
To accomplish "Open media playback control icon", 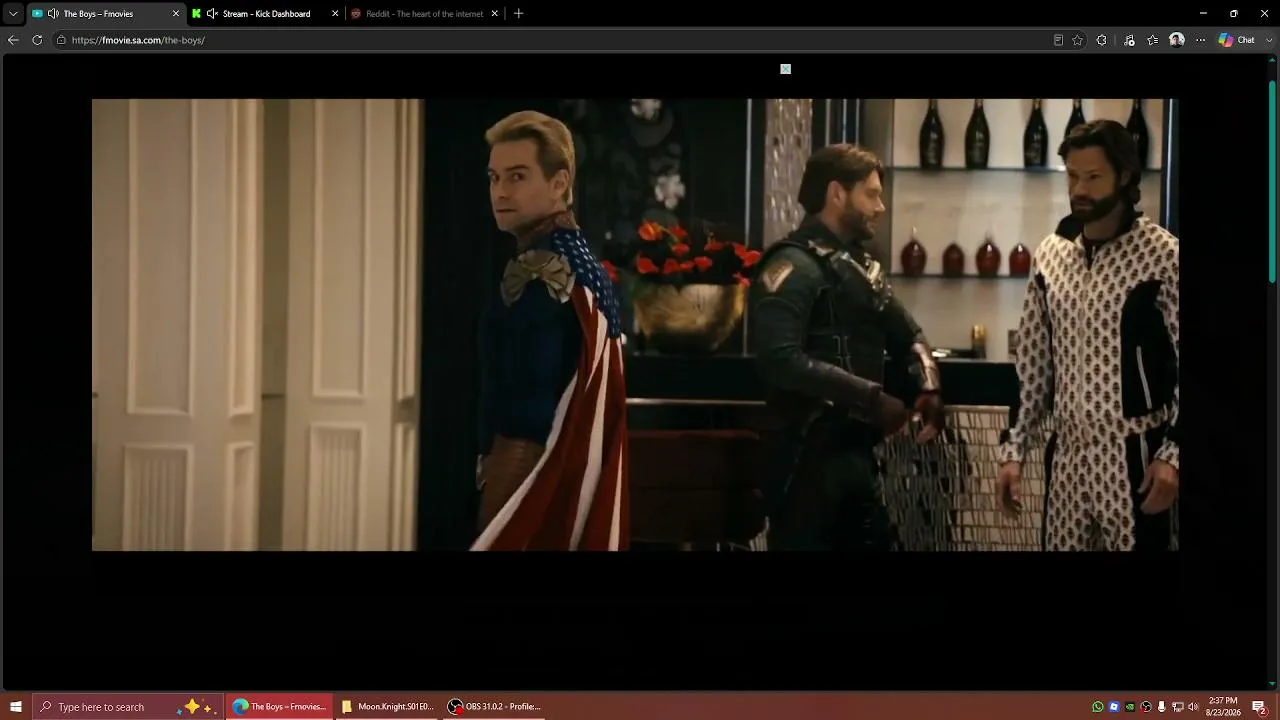I will [x=1129, y=40].
